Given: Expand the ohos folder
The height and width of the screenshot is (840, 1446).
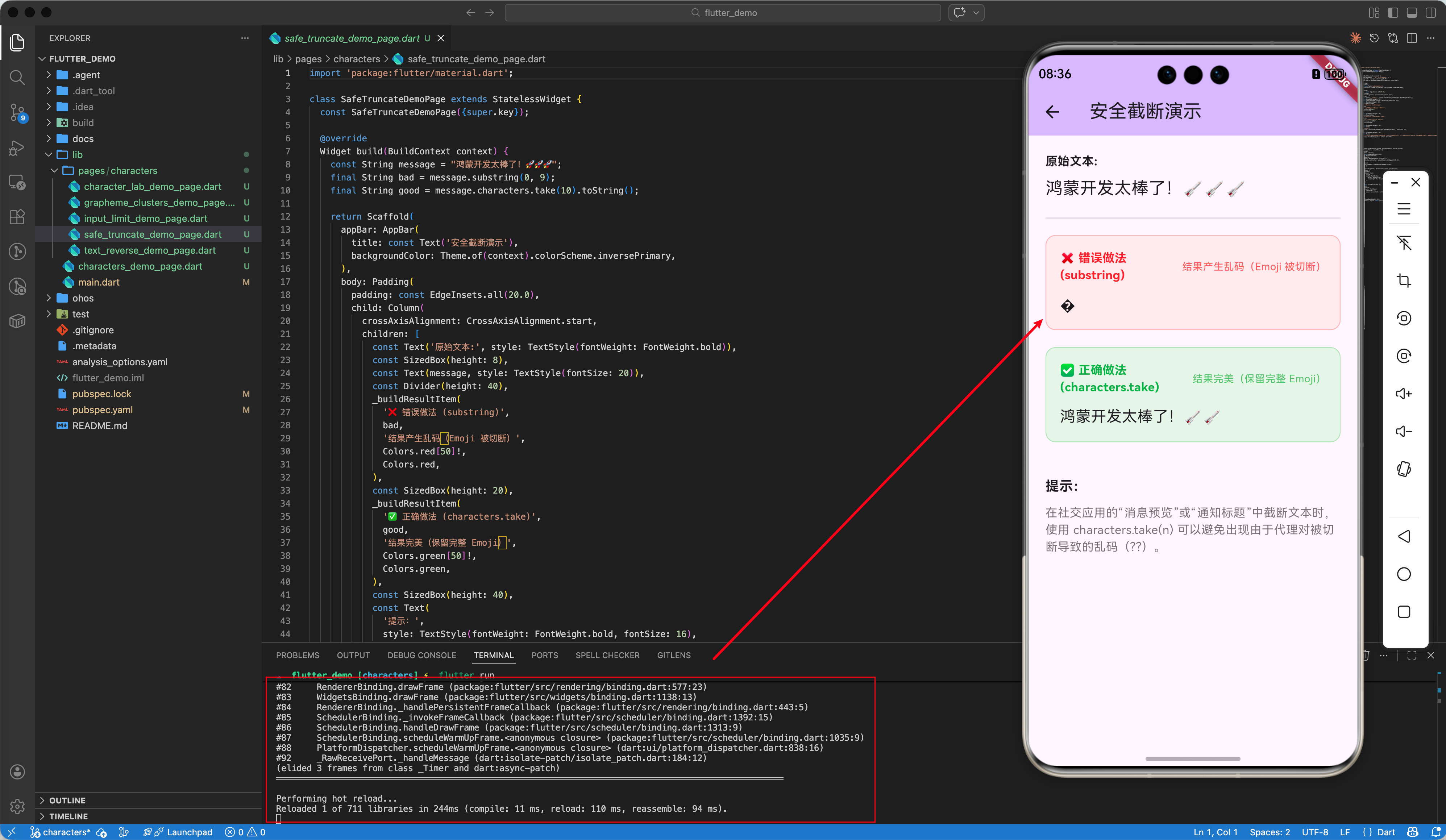Looking at the screenshot, I should (x=83, y=298).
